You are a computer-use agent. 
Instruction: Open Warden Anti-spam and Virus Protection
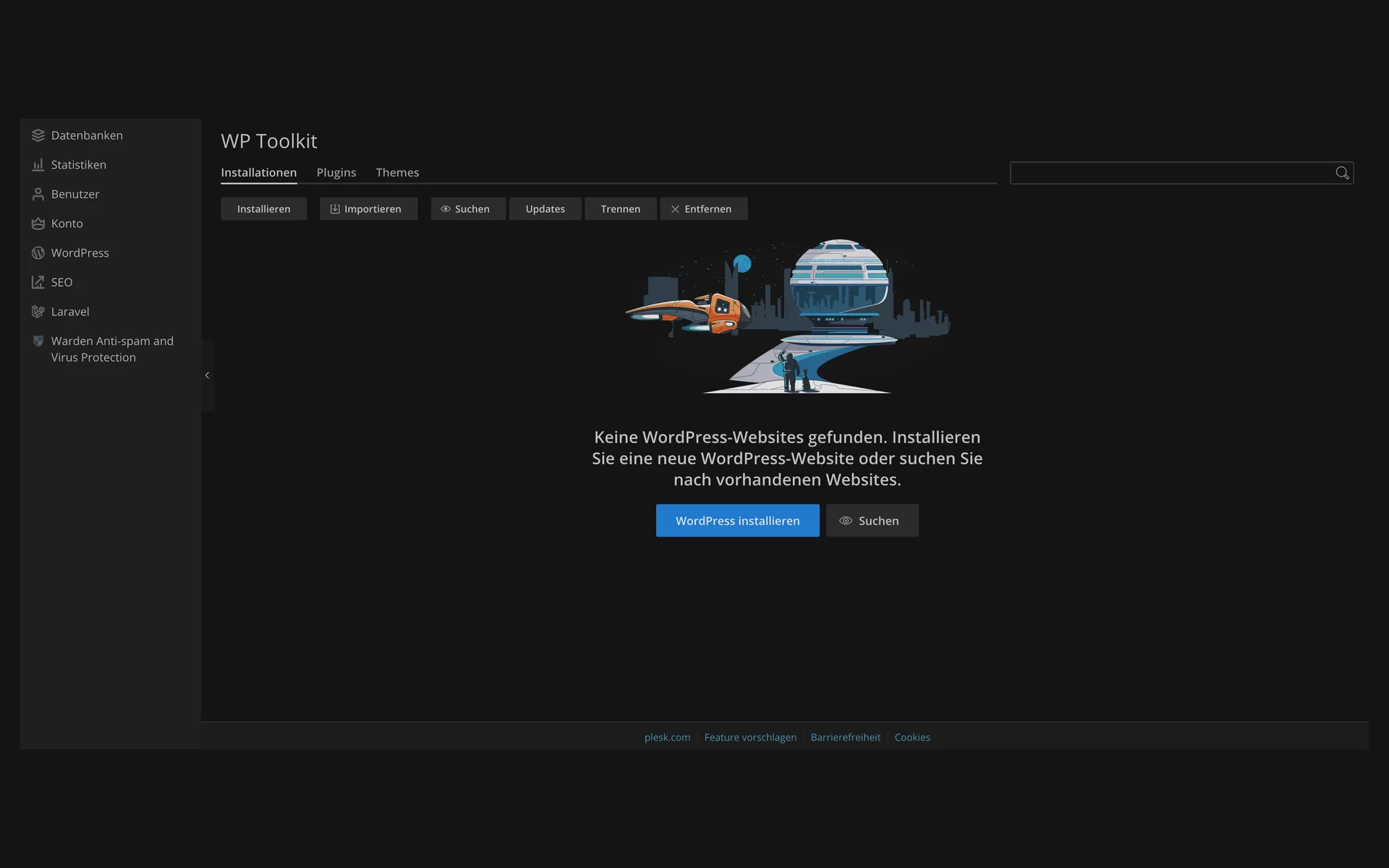pyautogui.click(x=111, y=349)
